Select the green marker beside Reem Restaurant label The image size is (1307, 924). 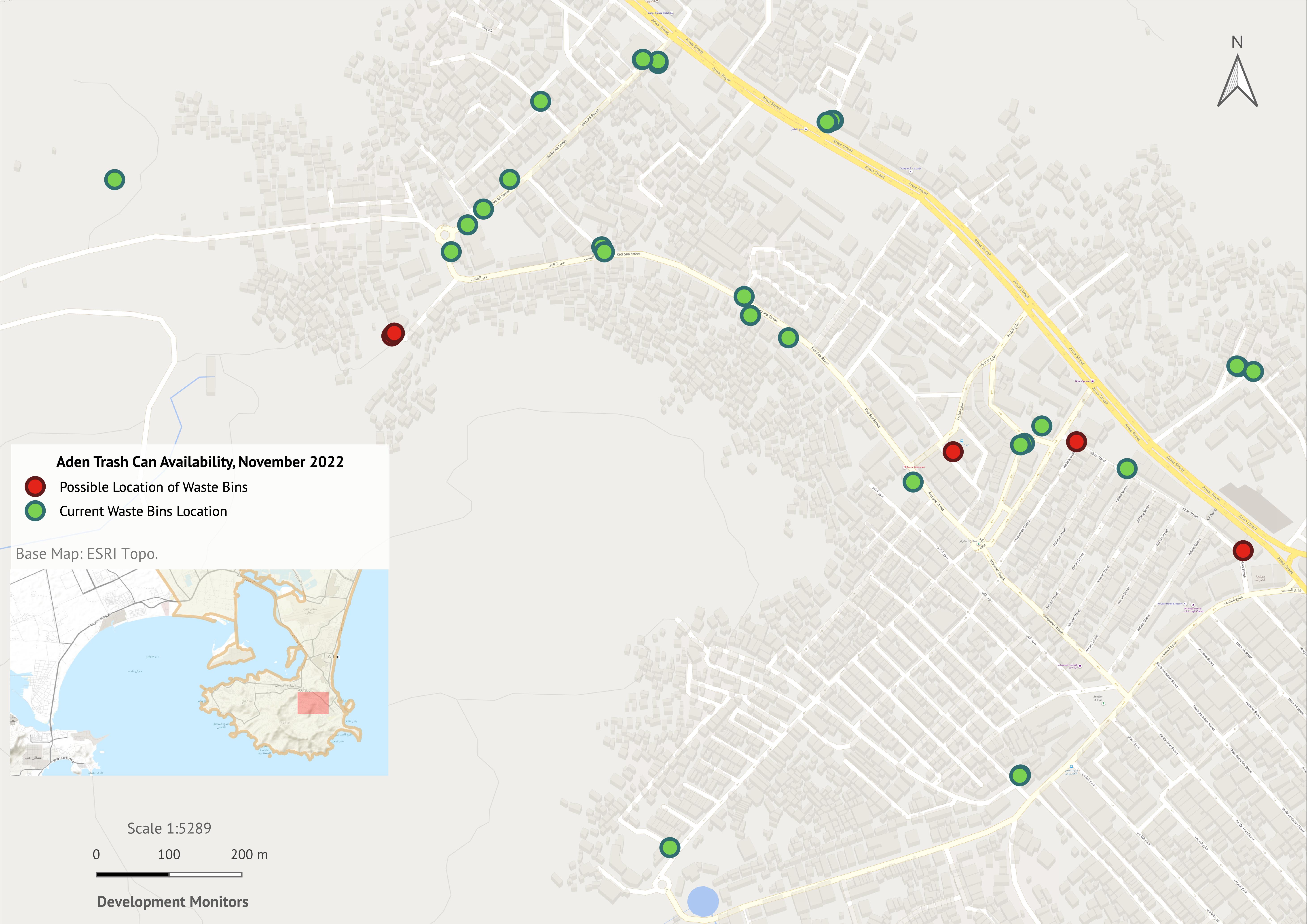coord(913,482)
